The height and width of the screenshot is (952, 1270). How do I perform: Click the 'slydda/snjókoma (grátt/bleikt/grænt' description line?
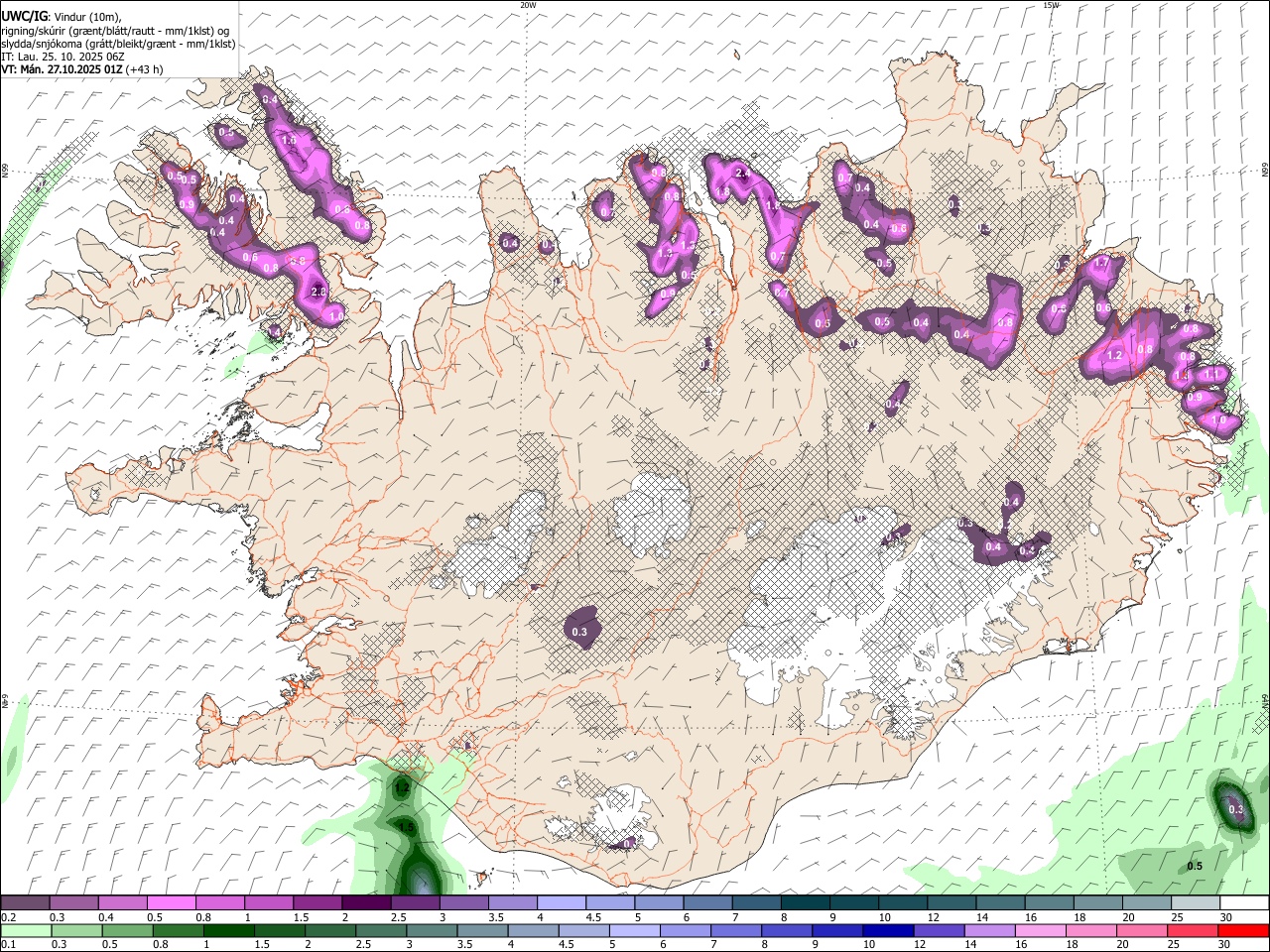tap(118, 44)
